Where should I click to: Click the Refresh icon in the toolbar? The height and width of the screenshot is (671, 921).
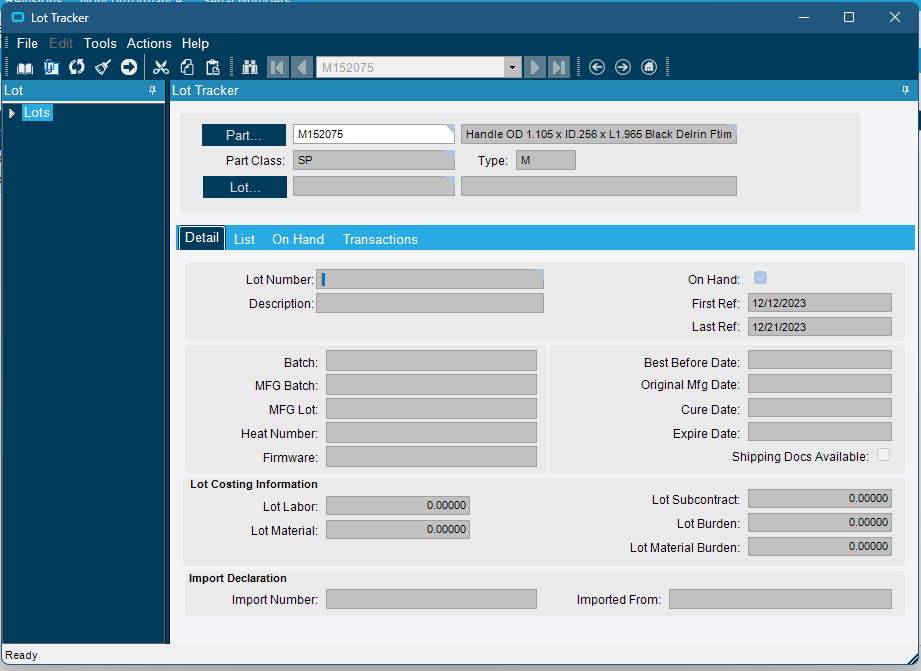pos(77,67)
